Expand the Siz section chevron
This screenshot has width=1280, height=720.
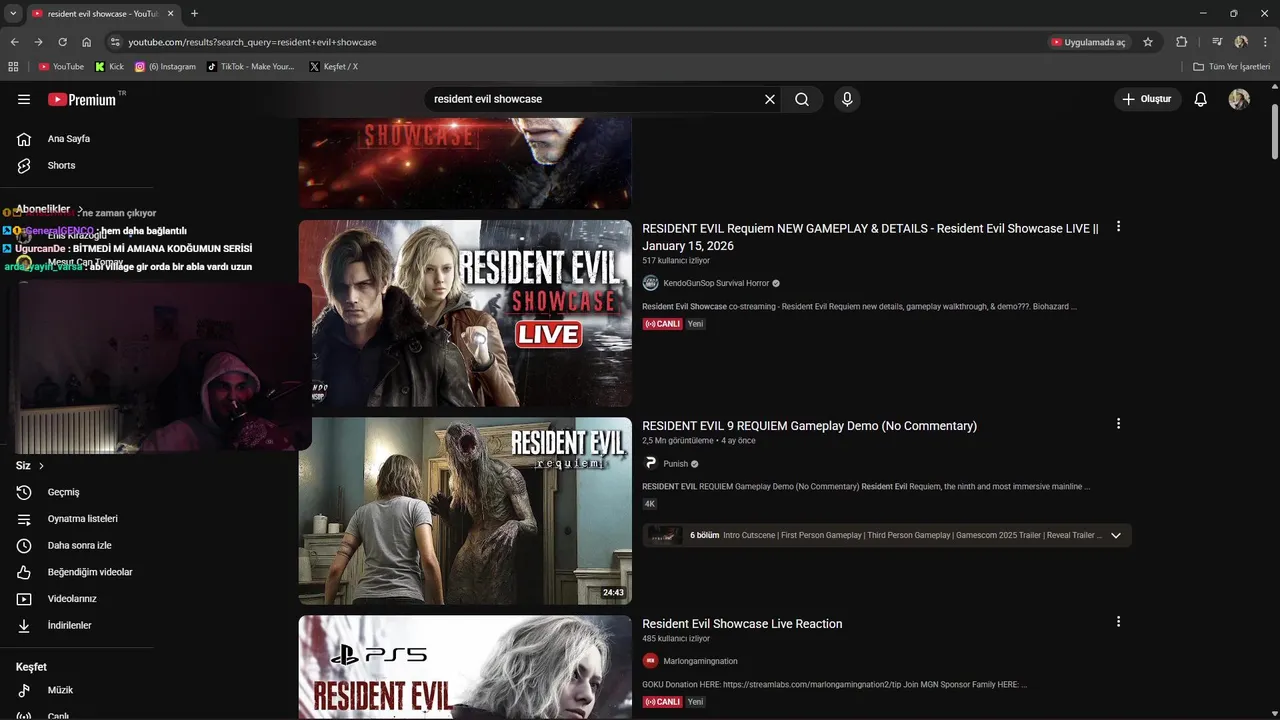41,466
